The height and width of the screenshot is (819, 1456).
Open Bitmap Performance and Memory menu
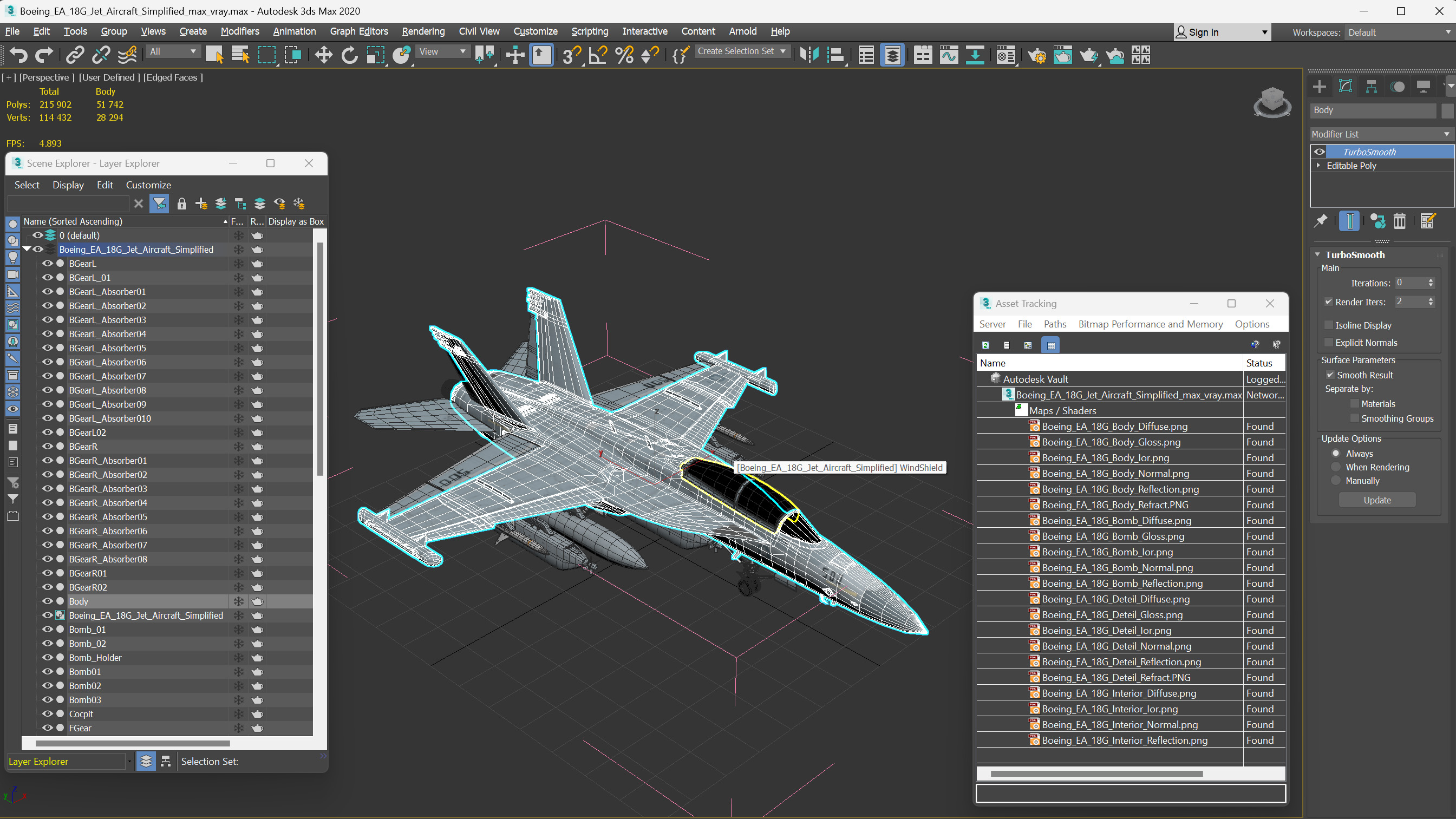coord(1150,324)
